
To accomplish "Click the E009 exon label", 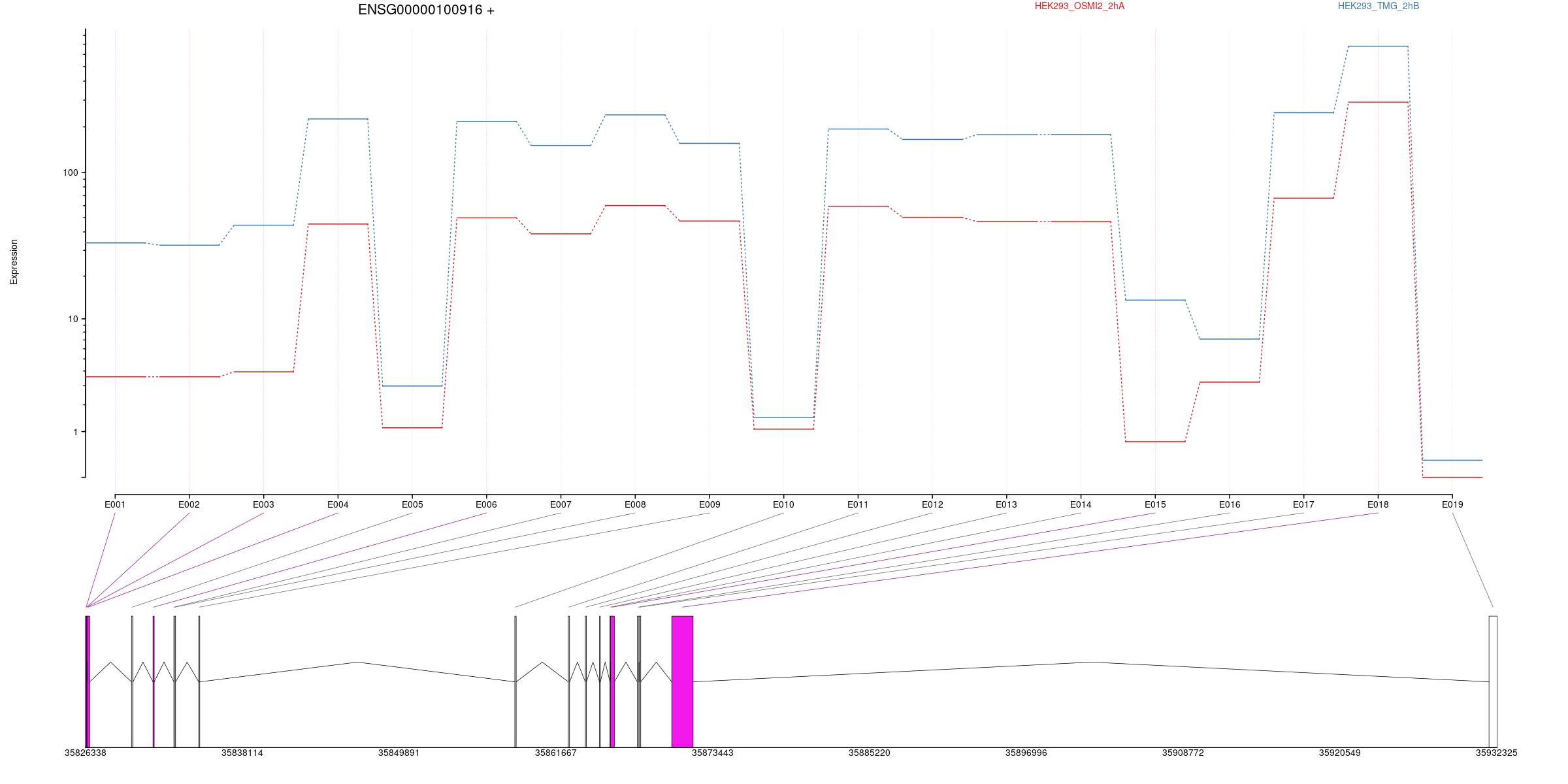I will (x=710, y=504).
